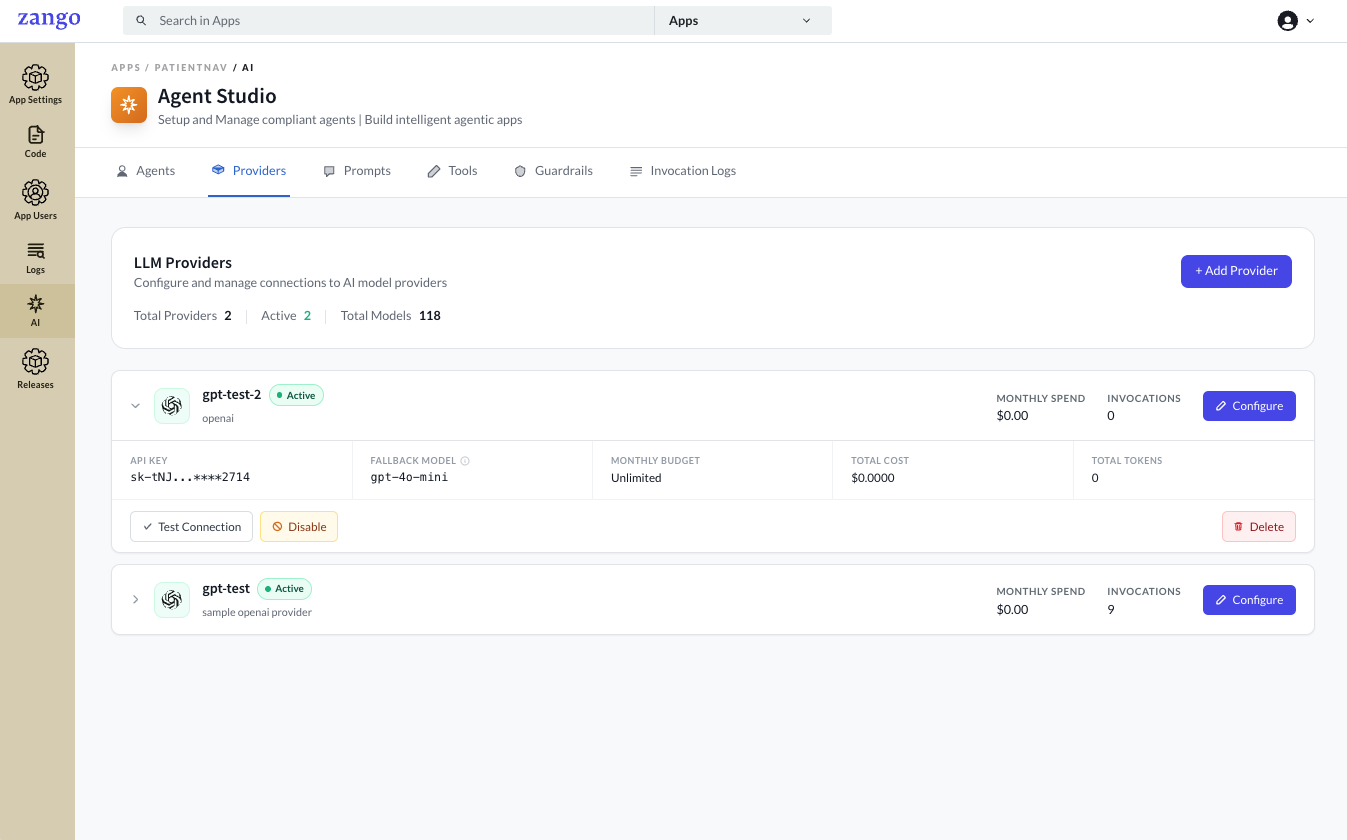The width and height of the screenshot is (1347, 840).
Task: Select the AI sidebar item
Action: point(36,311)
